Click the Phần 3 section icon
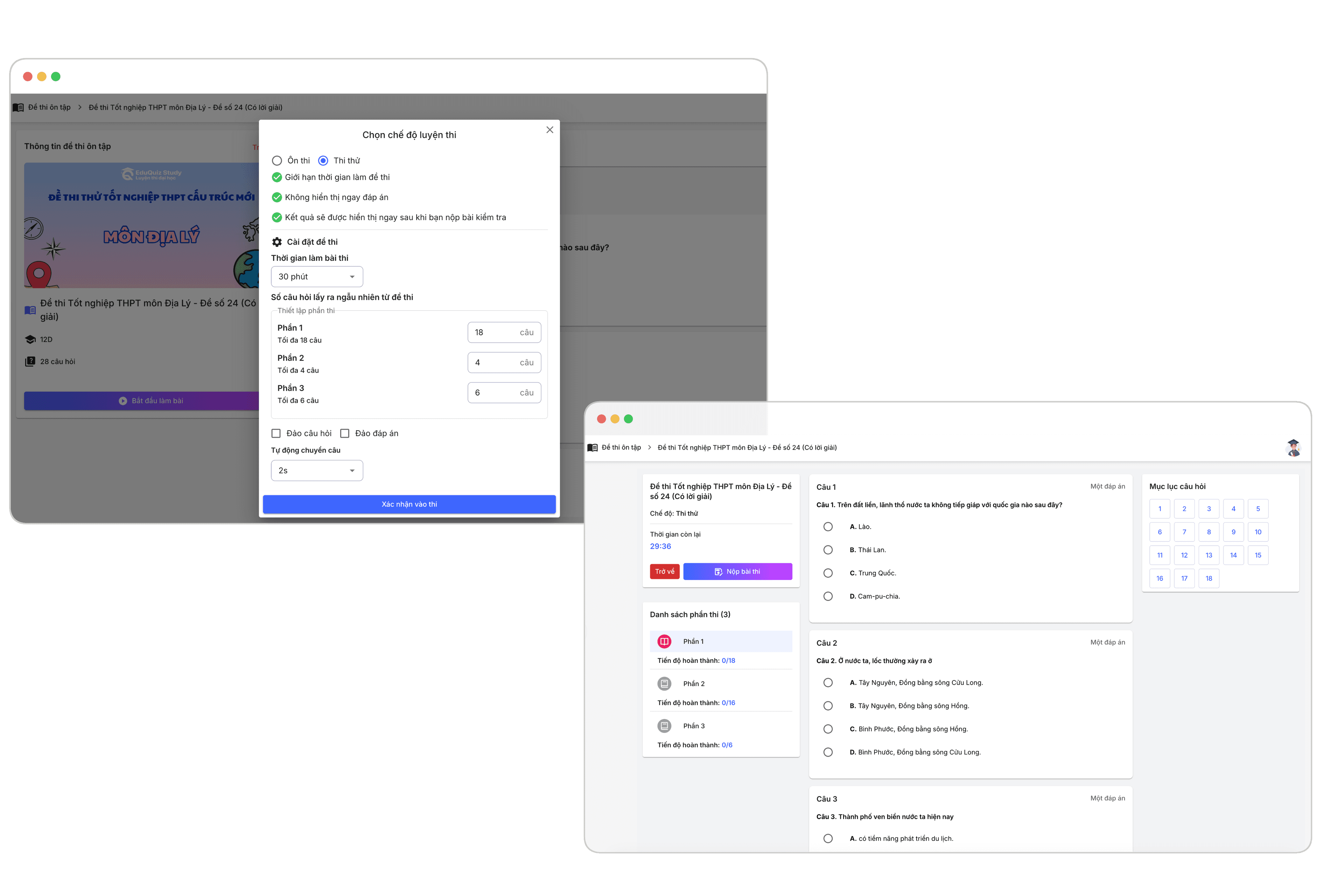 664,726
